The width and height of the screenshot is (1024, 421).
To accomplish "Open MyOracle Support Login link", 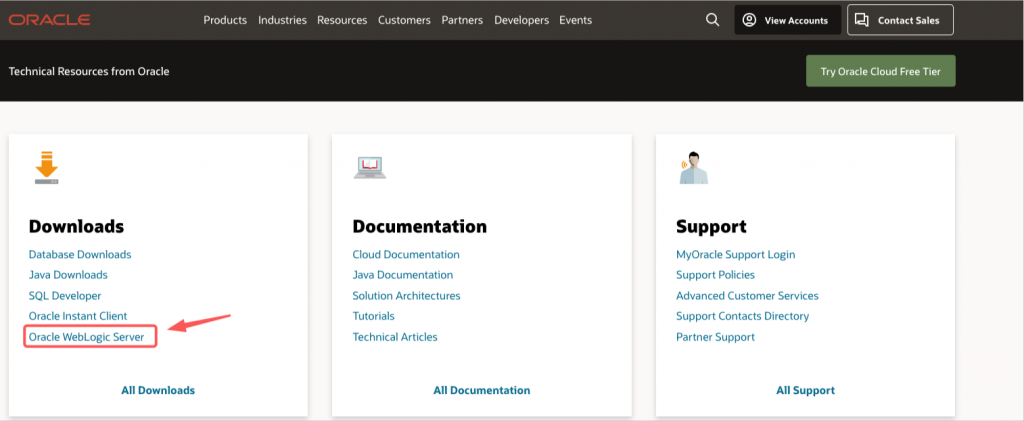I will coord(735,255).
